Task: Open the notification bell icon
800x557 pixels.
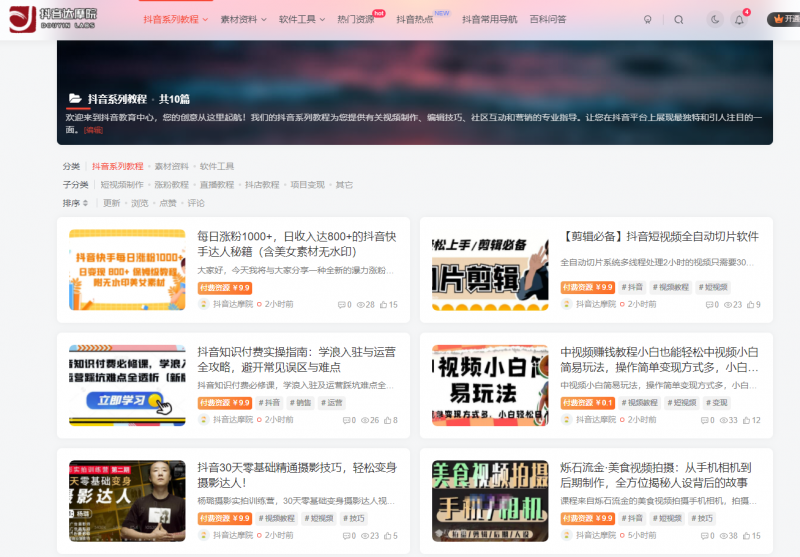Action: (x=739, y=19)
